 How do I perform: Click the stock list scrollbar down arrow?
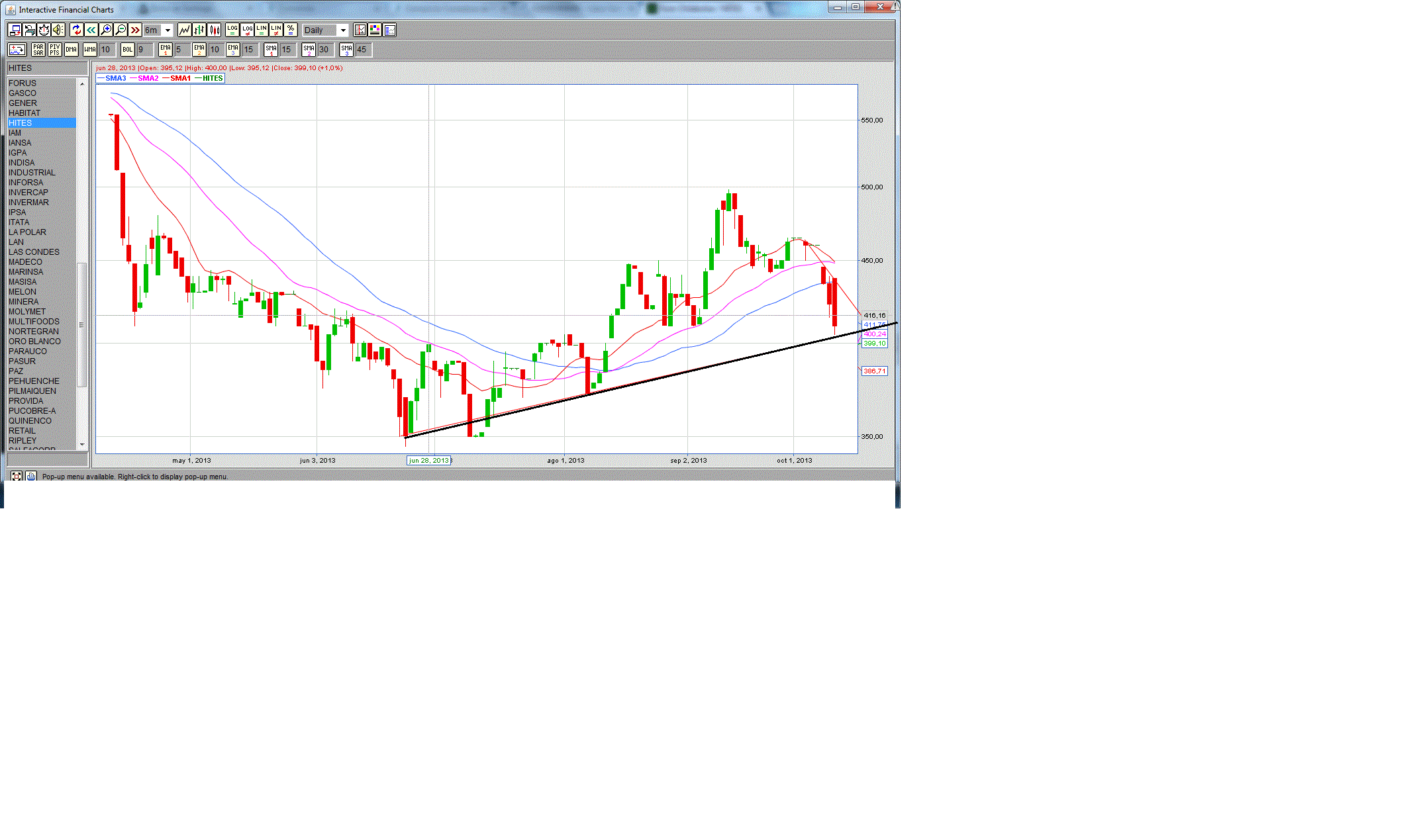(x=82, y=445)
